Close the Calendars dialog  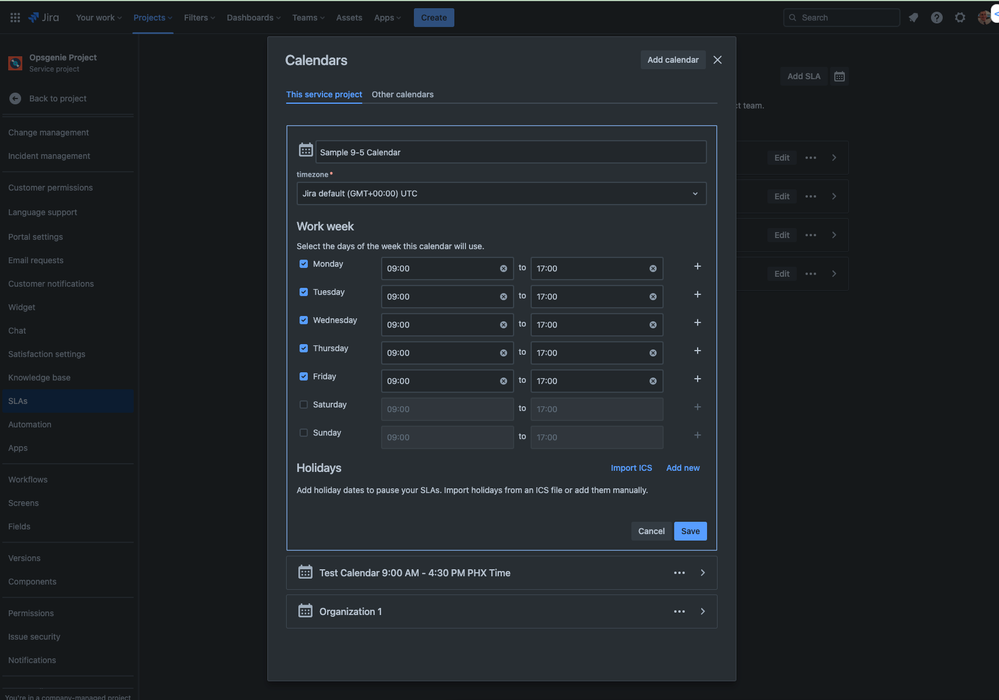click(x=717, y=60)
